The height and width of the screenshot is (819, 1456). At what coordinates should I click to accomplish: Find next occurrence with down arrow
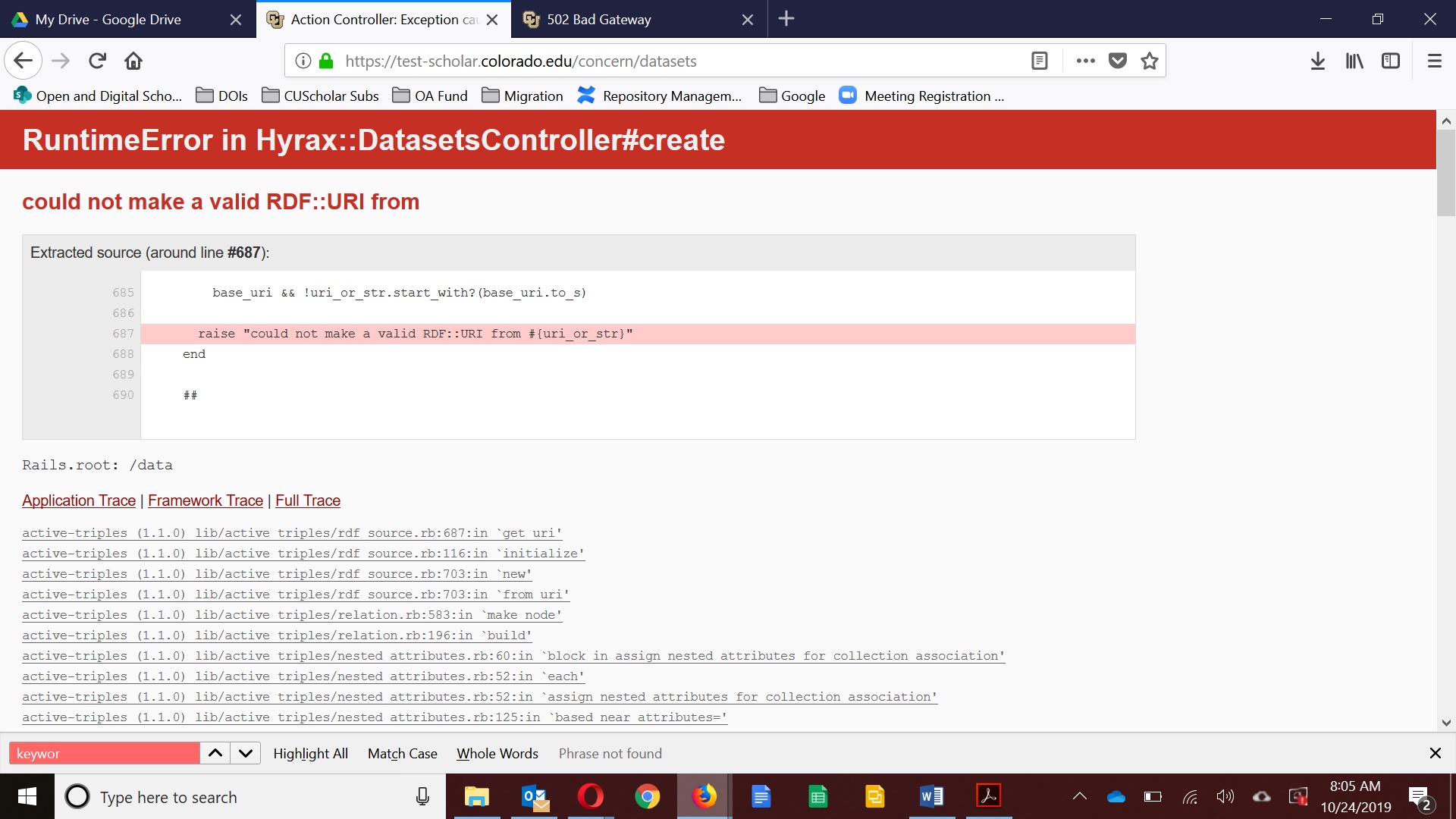246,753
